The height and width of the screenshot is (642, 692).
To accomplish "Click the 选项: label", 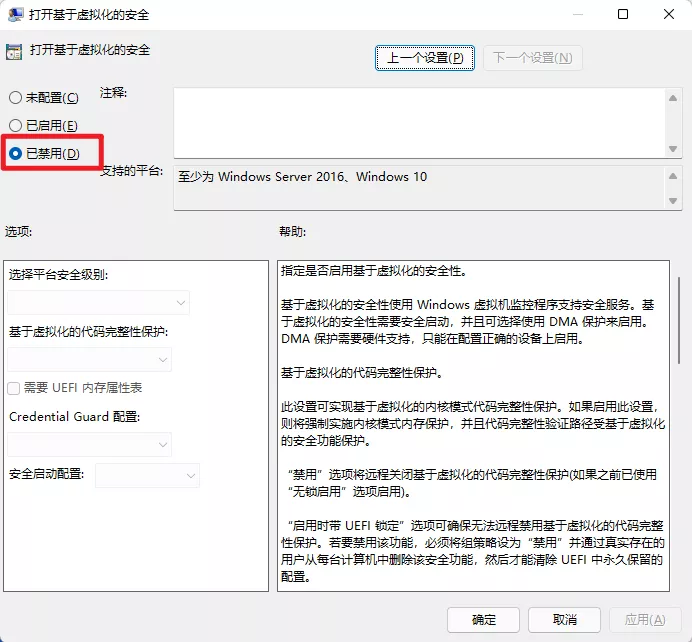I will pyautogui.click(x=19, y=232).
